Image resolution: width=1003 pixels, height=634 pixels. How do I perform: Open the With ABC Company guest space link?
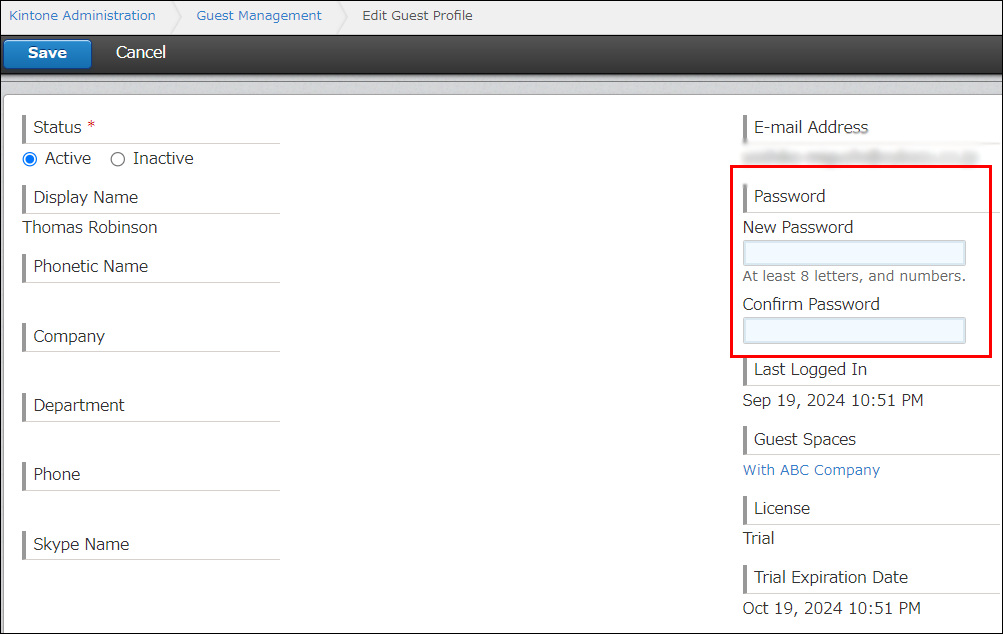coord(811,469)
